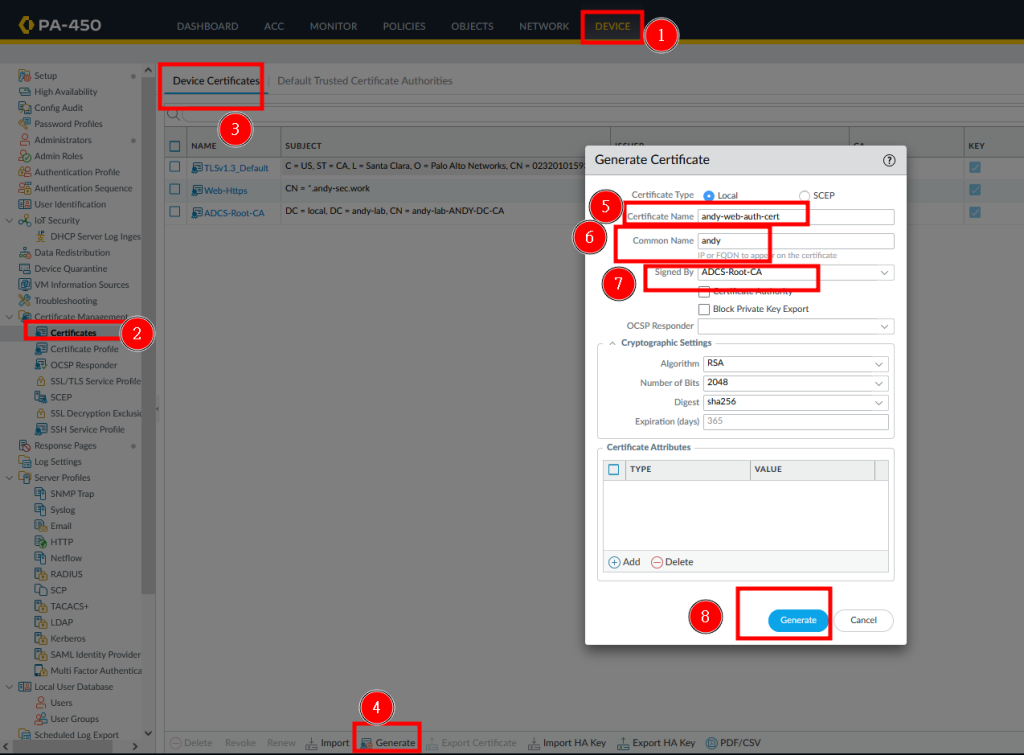Open the Syslog profile icon
Viewport: 1024px width, 755px height.
[40, 510]
